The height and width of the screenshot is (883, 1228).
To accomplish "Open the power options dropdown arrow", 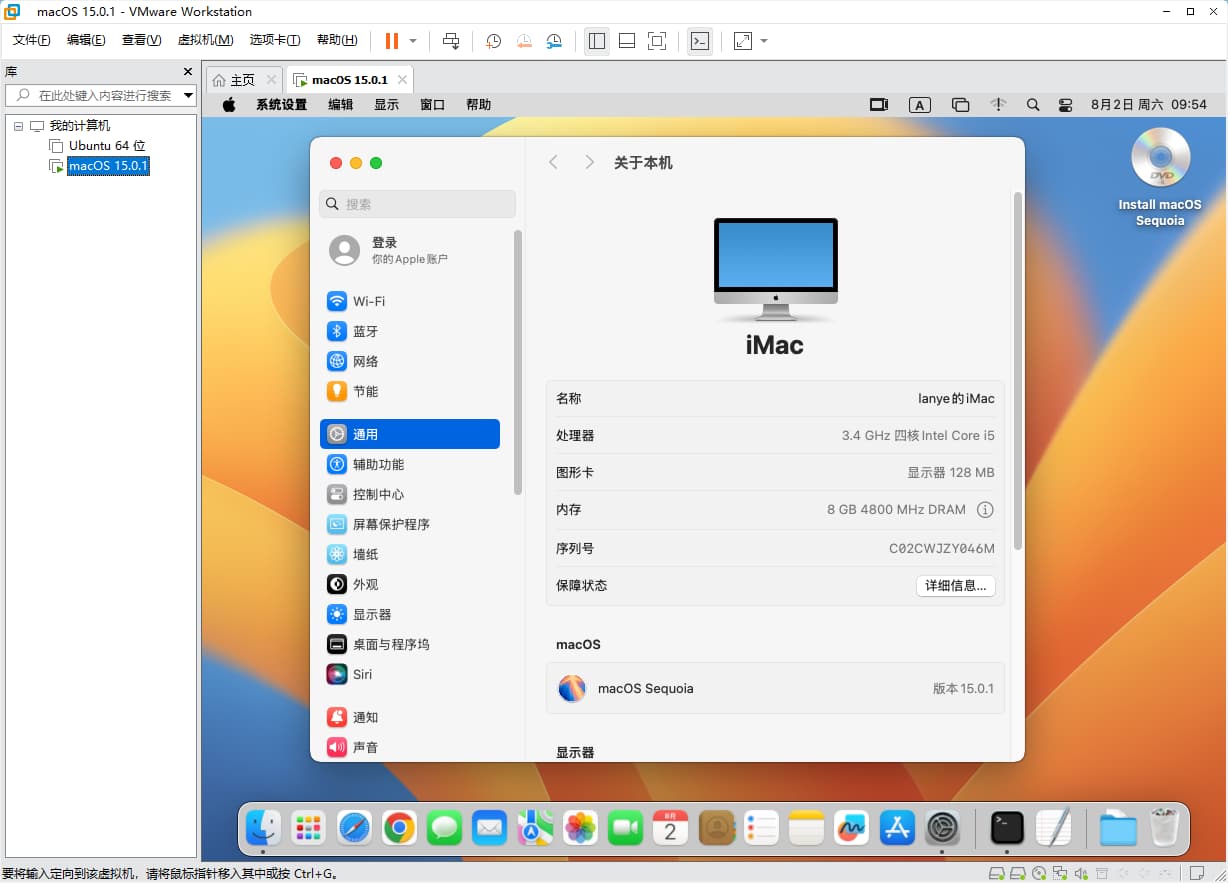I will click(x=413, y=41).
